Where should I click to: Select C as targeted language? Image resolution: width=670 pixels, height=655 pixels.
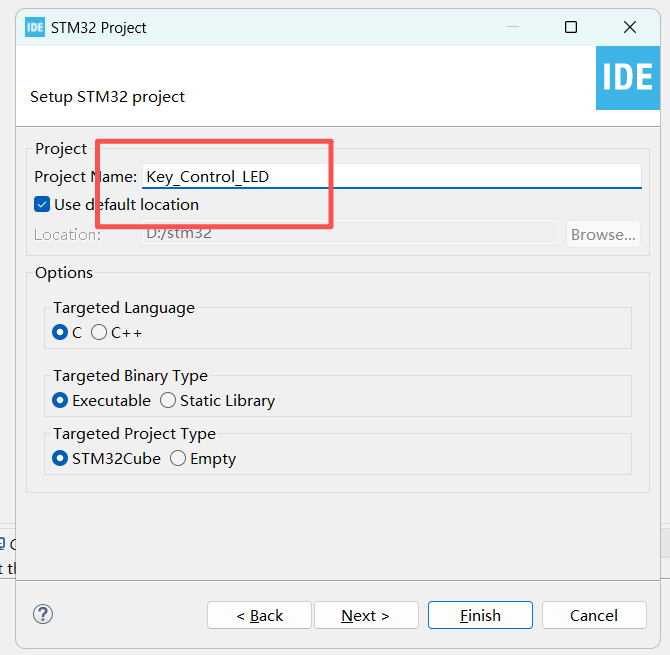[60, 332]
